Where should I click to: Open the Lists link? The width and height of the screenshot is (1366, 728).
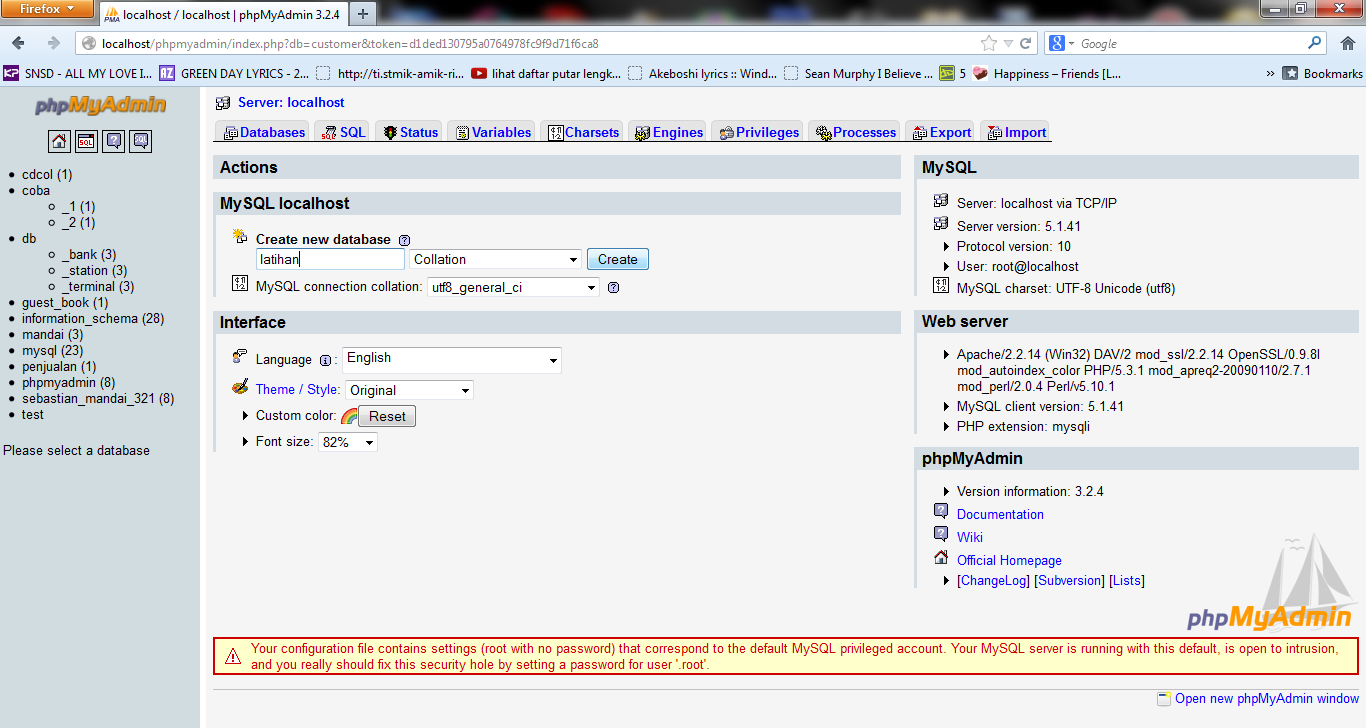point(1127,580)
